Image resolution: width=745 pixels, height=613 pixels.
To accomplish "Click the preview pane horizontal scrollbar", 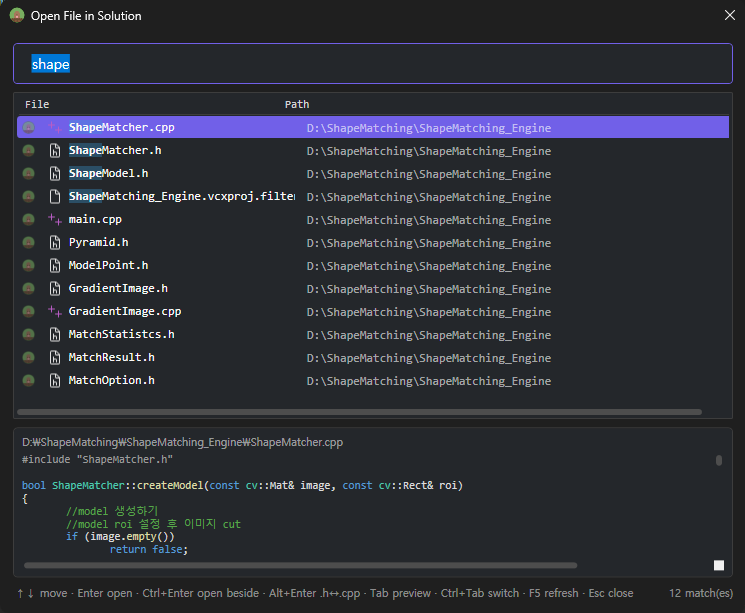I will 300,565.
